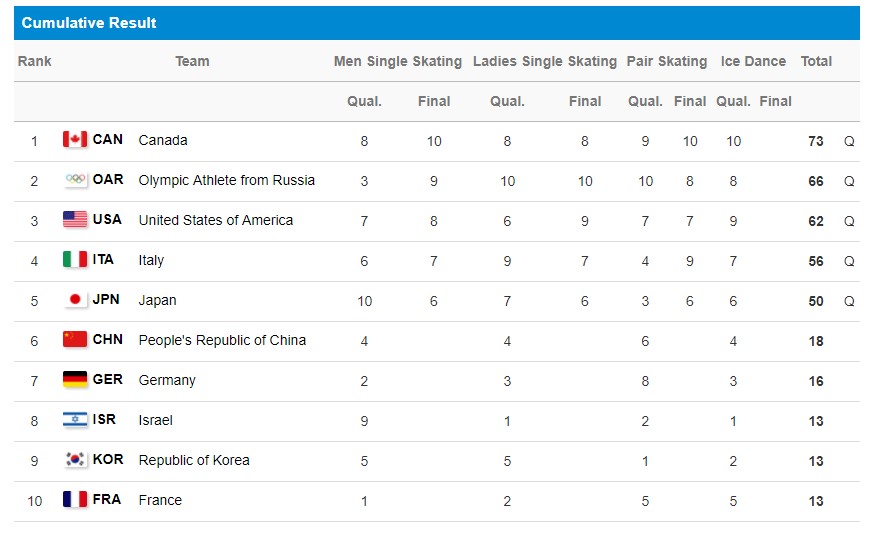Image resolution: width=873 pixels, height=542 pixels.
Task: Select the United States flag icon
Action: (75, 219)
